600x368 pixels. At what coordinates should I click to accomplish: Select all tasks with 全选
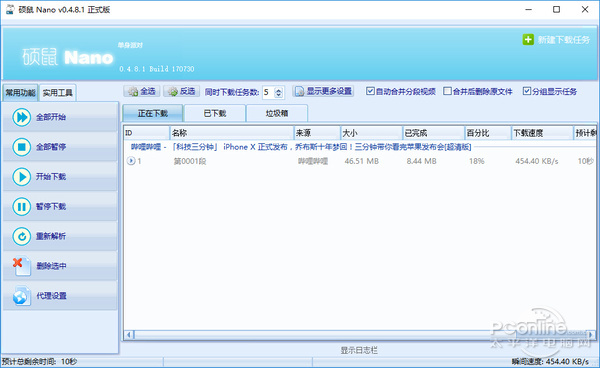click(x=142, y=91)
